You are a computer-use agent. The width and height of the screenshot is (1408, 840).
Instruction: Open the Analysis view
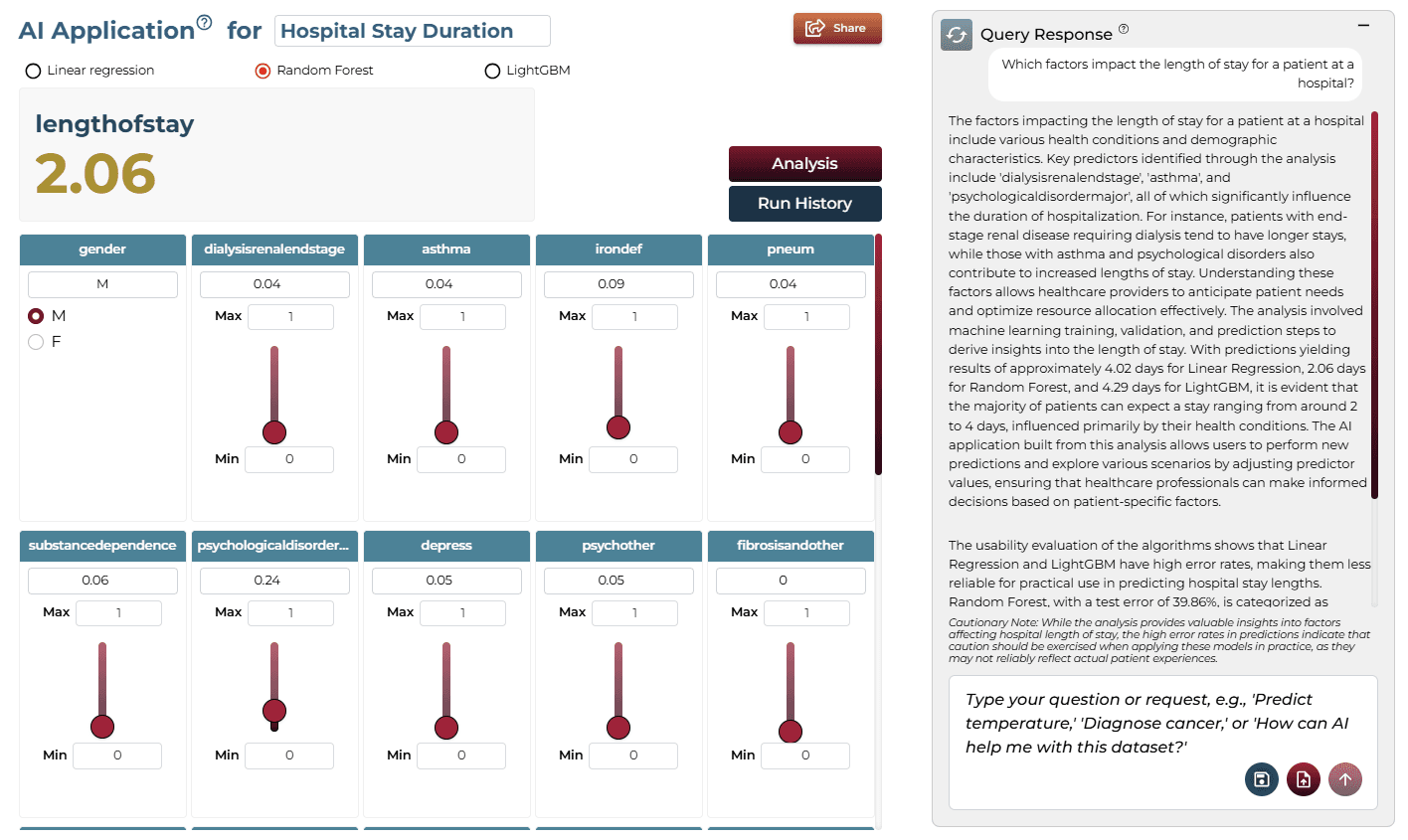pyautogui.click(x=805, y=164)
